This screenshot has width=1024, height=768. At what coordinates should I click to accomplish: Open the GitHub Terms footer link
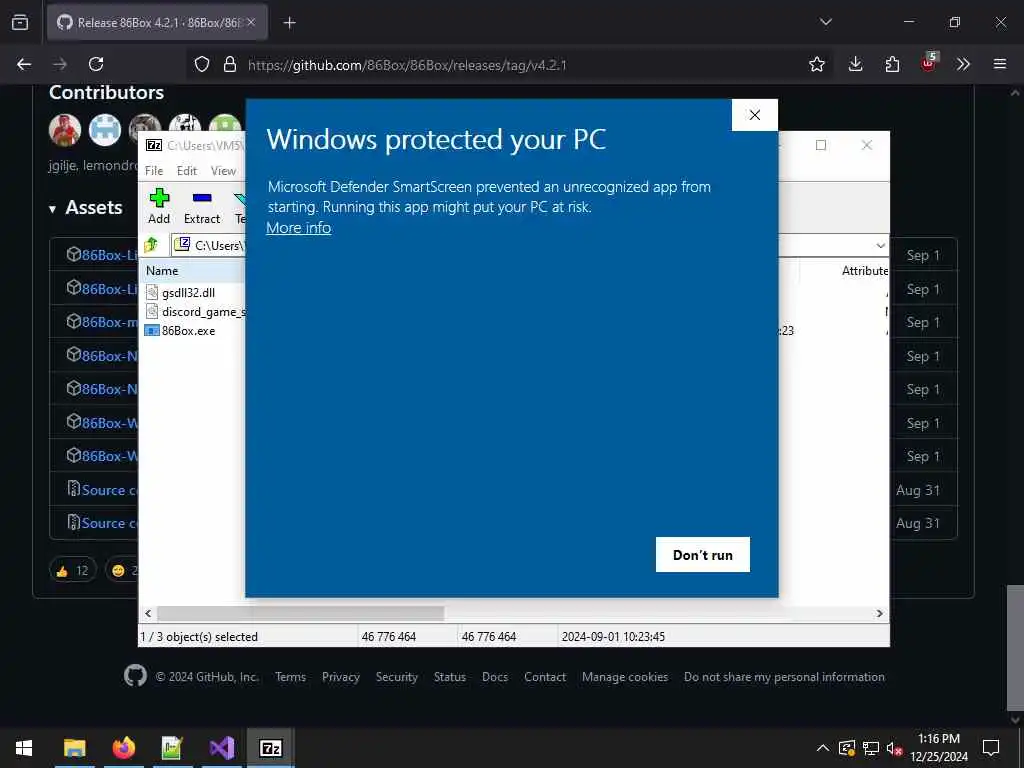coord(291,677)
